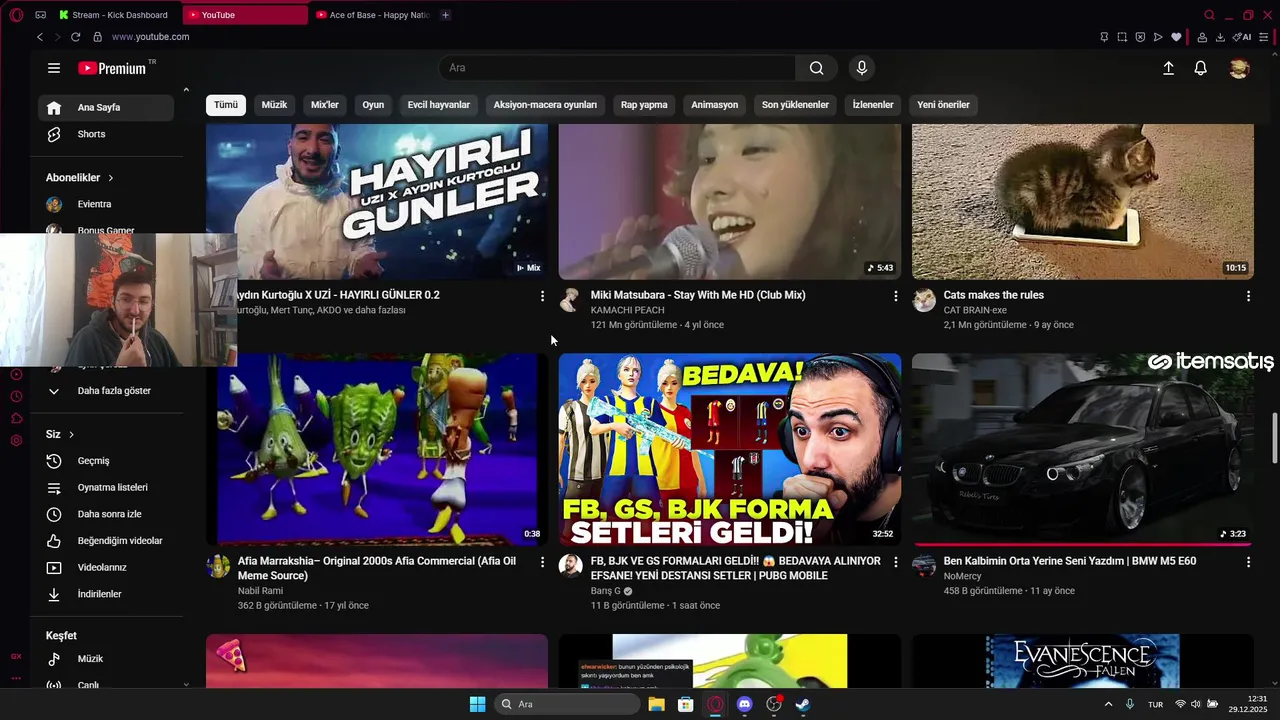Open Opera sidebar settings gear icon
Viewport: 1280px width, 720px height.
click(x=16, y=441)
